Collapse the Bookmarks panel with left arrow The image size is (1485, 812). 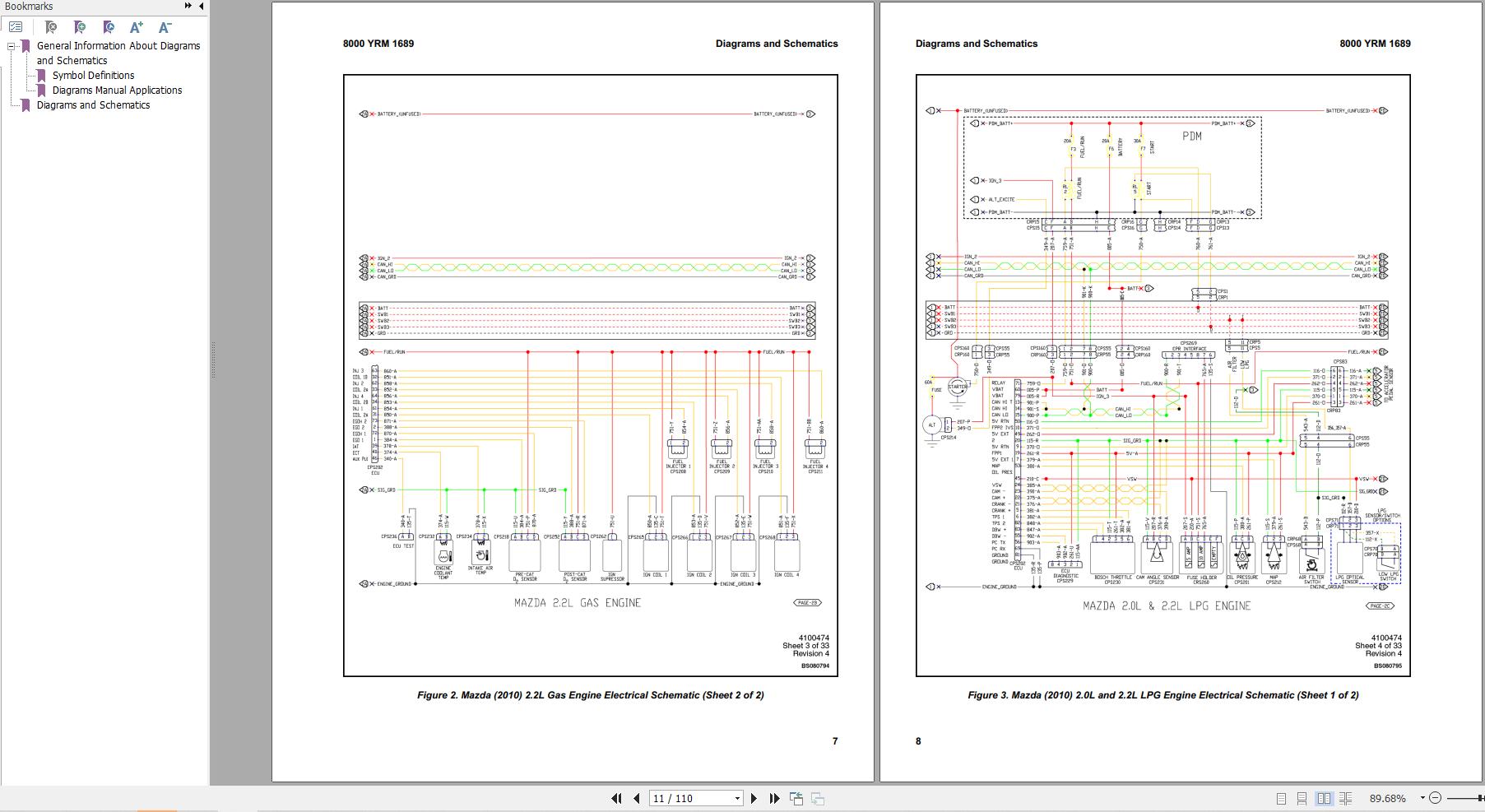[x=201, y=7]
